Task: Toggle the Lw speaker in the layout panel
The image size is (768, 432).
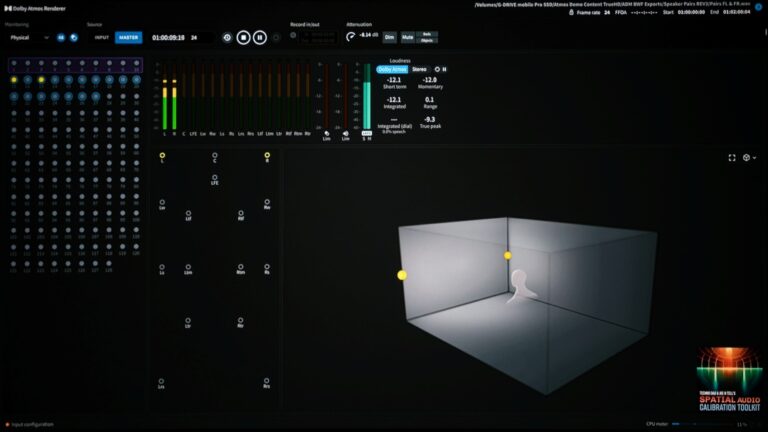Action: pyautogui.click(x=162, y=204)
